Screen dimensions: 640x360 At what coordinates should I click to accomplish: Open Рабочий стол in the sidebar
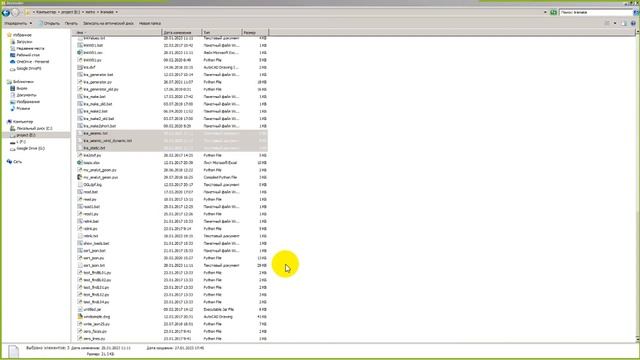tap(28, 55)
